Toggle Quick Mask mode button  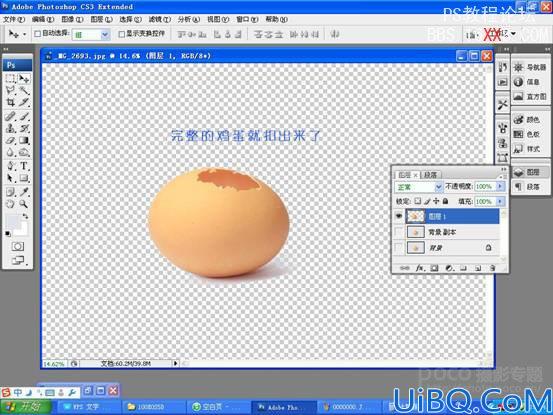[18, 246]
